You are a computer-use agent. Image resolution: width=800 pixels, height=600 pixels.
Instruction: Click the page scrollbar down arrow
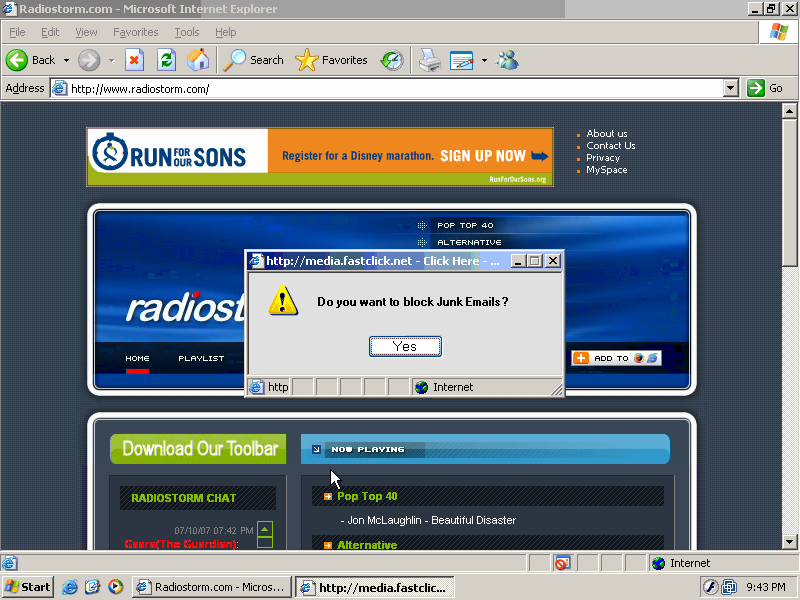(x=789, y=542)
